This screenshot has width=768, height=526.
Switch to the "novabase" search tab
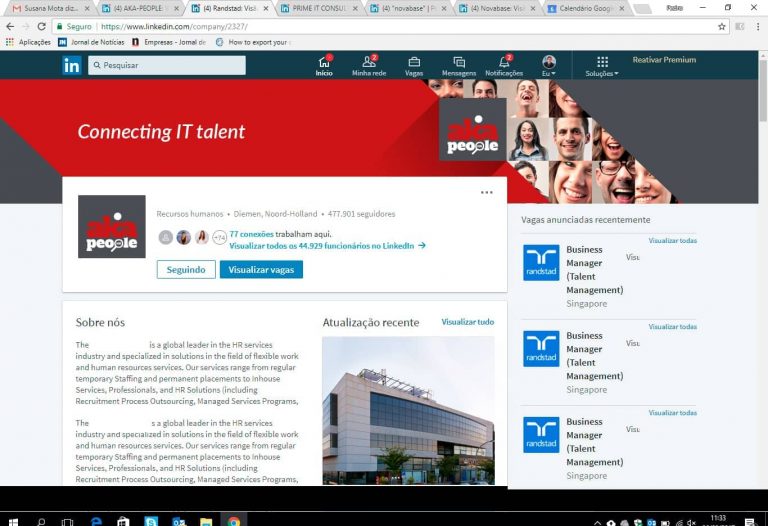tap(408, 8)
